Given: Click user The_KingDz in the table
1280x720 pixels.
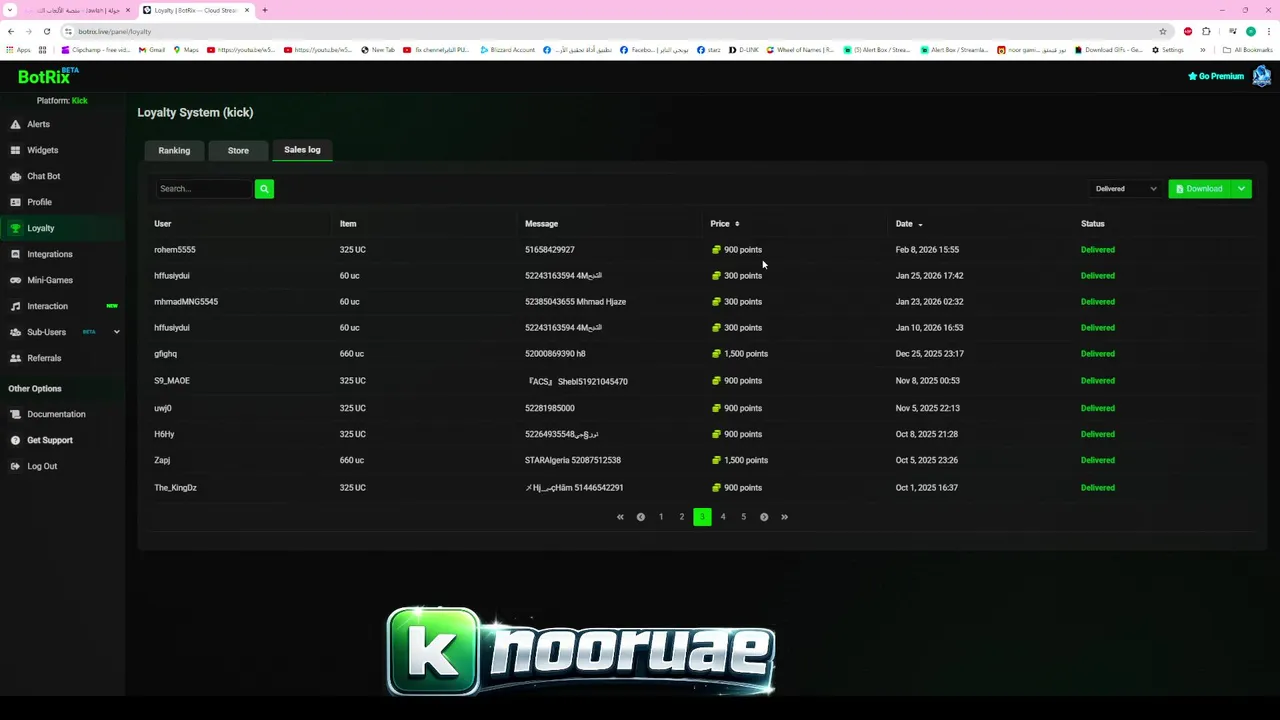Looking at the screenshot, I should [175, 488].
